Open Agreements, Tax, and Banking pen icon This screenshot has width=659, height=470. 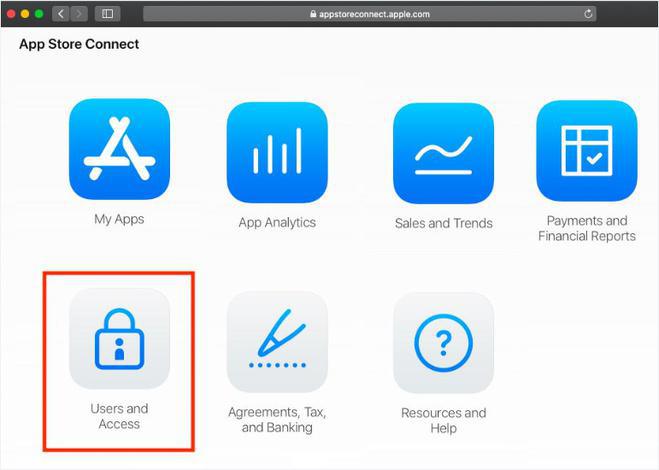[x=277, y=342]
